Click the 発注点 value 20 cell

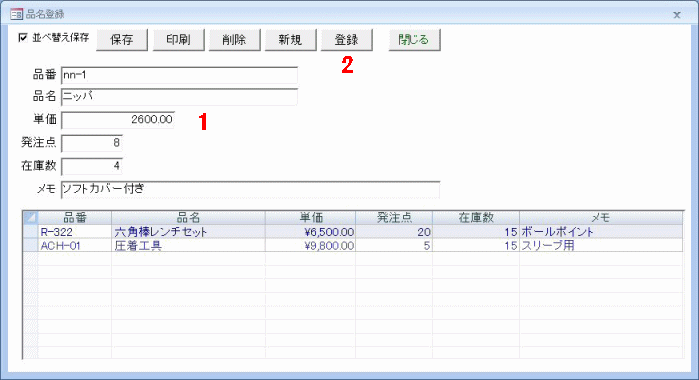click(394, 232)
